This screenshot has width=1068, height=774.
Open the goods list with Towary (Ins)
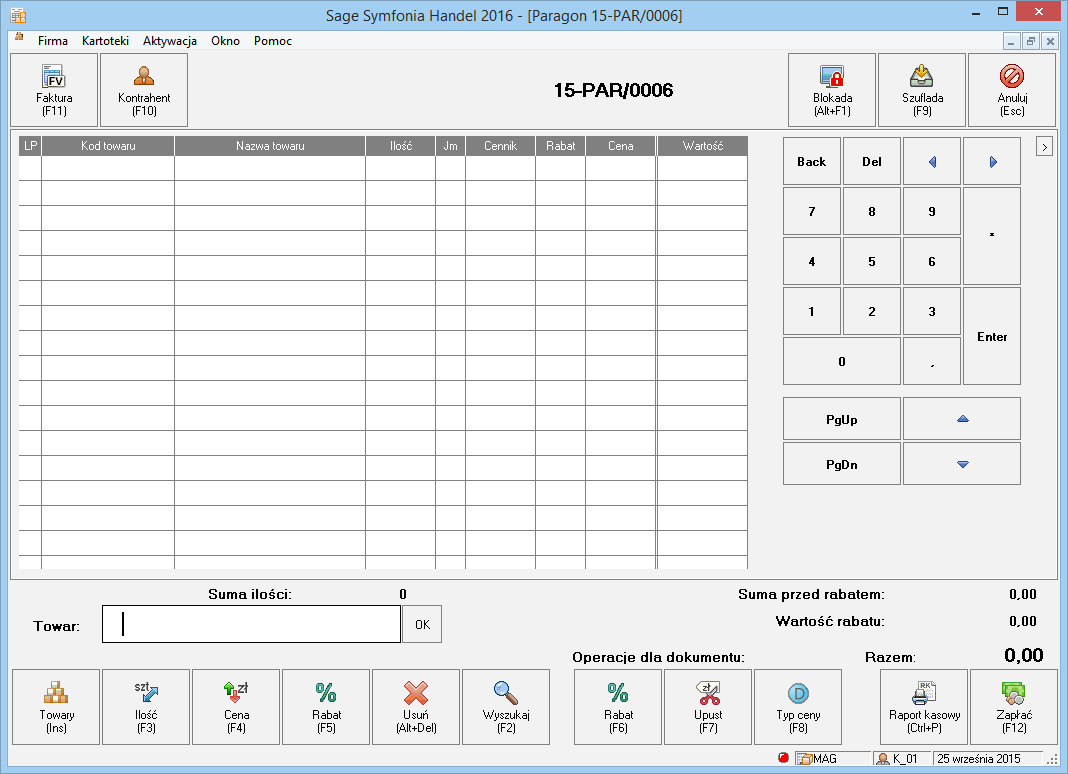point(56,707)
